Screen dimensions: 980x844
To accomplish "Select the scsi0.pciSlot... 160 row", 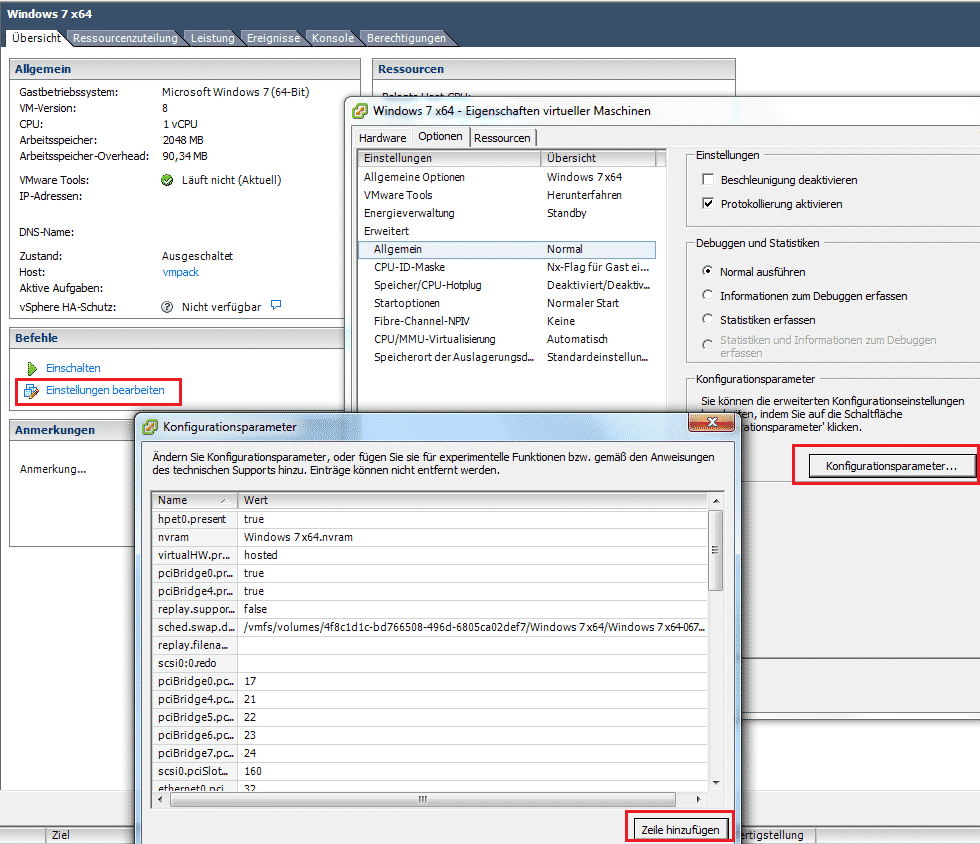I will click(x=430, y=771).
